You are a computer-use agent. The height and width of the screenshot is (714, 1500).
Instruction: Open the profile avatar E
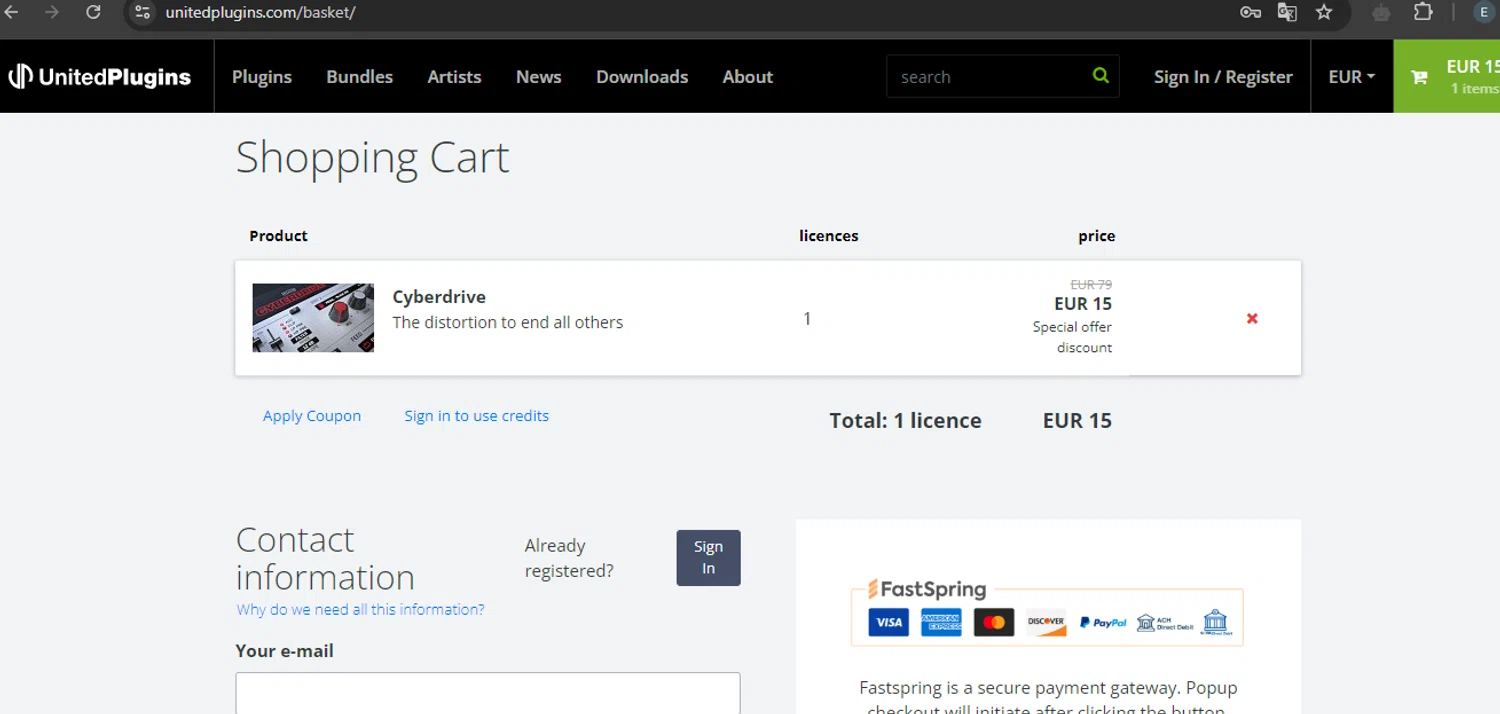click(1484, 12)
